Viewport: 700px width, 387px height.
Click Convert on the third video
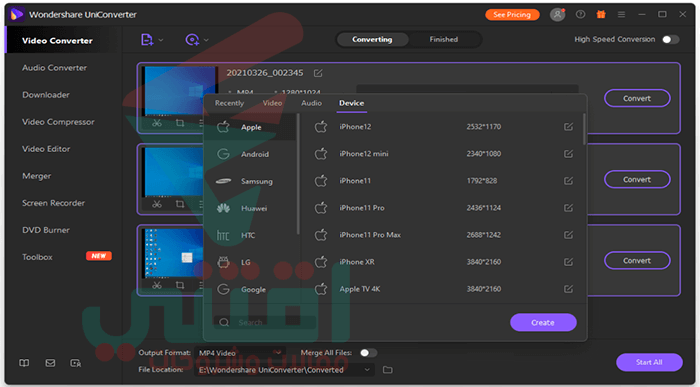(x=637, y=261)
